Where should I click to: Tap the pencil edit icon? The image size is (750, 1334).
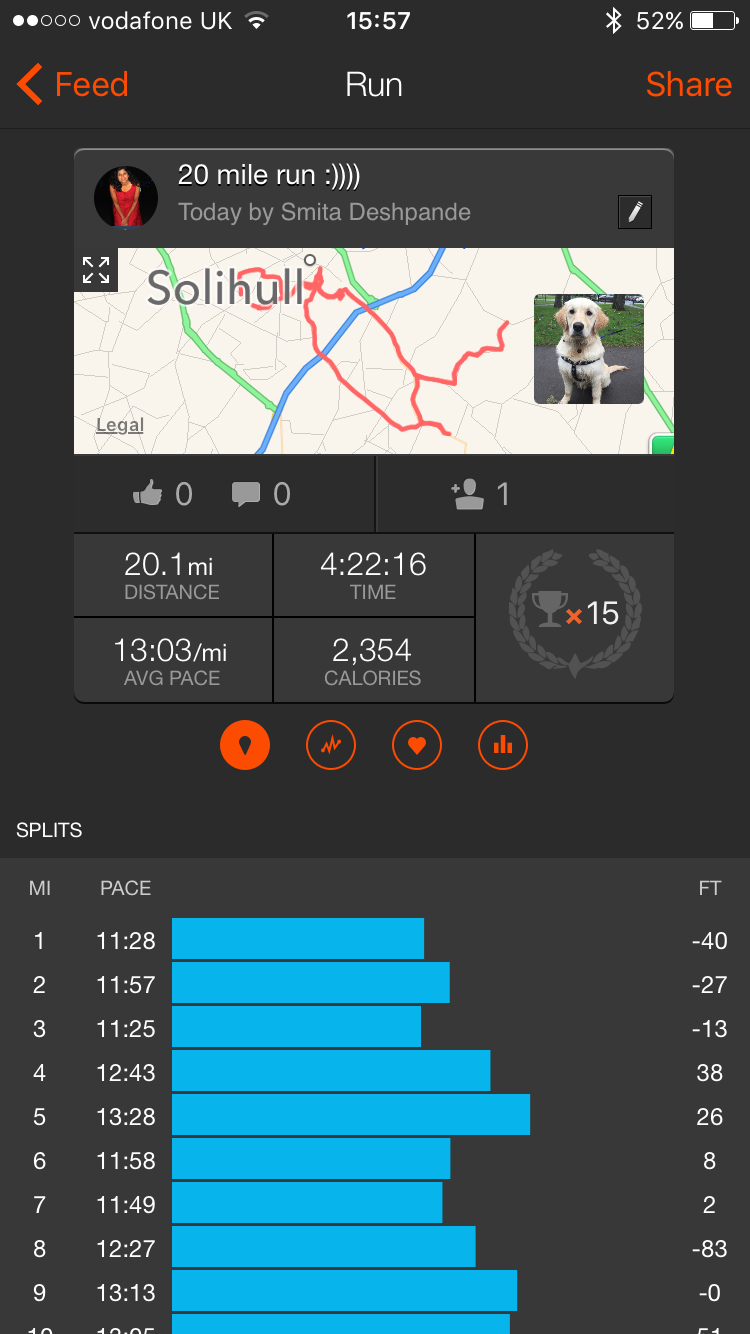pos(635,212)
